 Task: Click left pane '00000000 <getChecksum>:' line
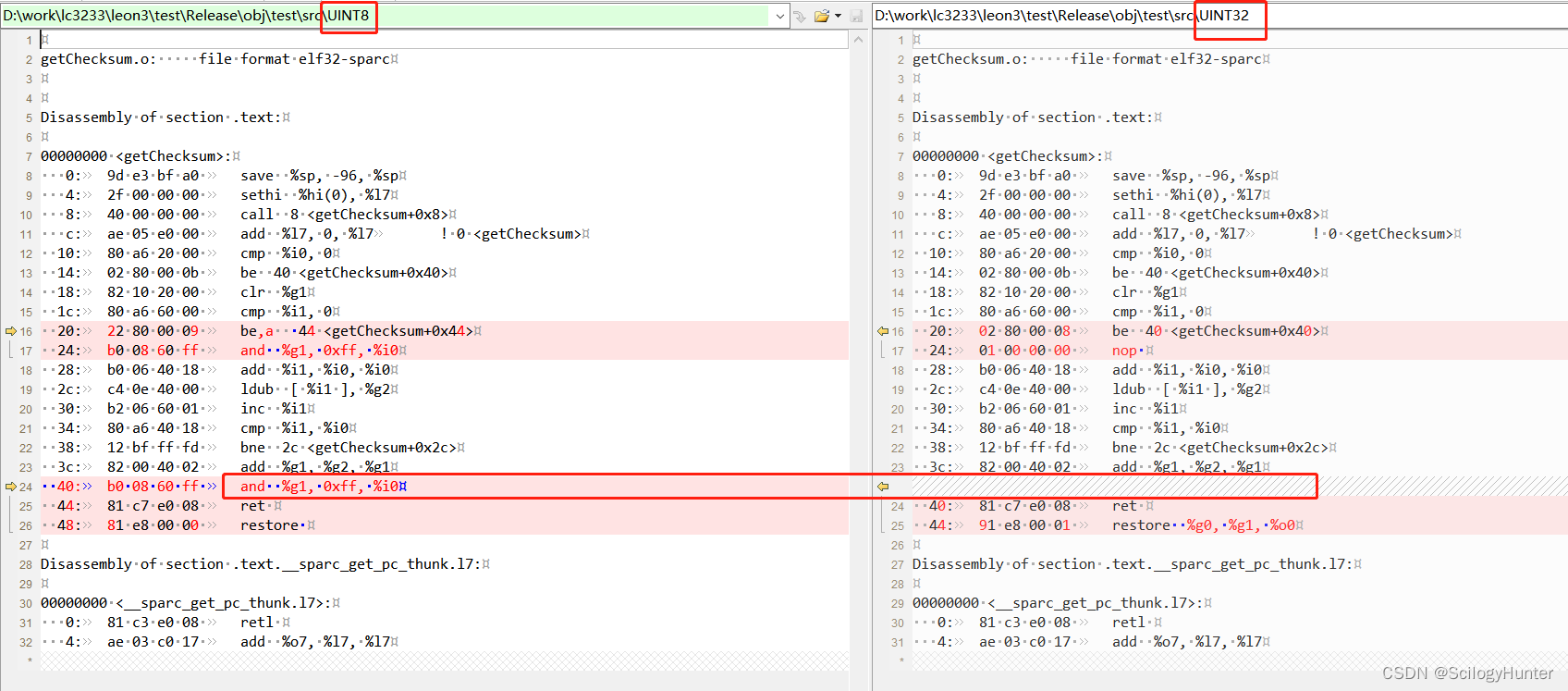coord(141,156)
